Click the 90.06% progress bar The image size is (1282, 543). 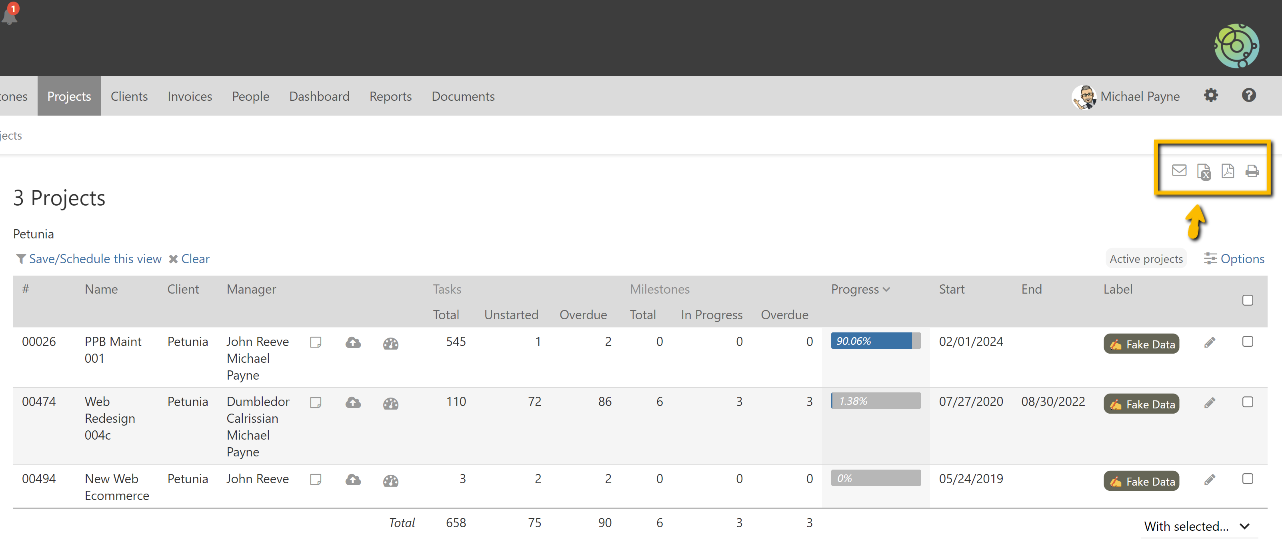coord(875,341)
